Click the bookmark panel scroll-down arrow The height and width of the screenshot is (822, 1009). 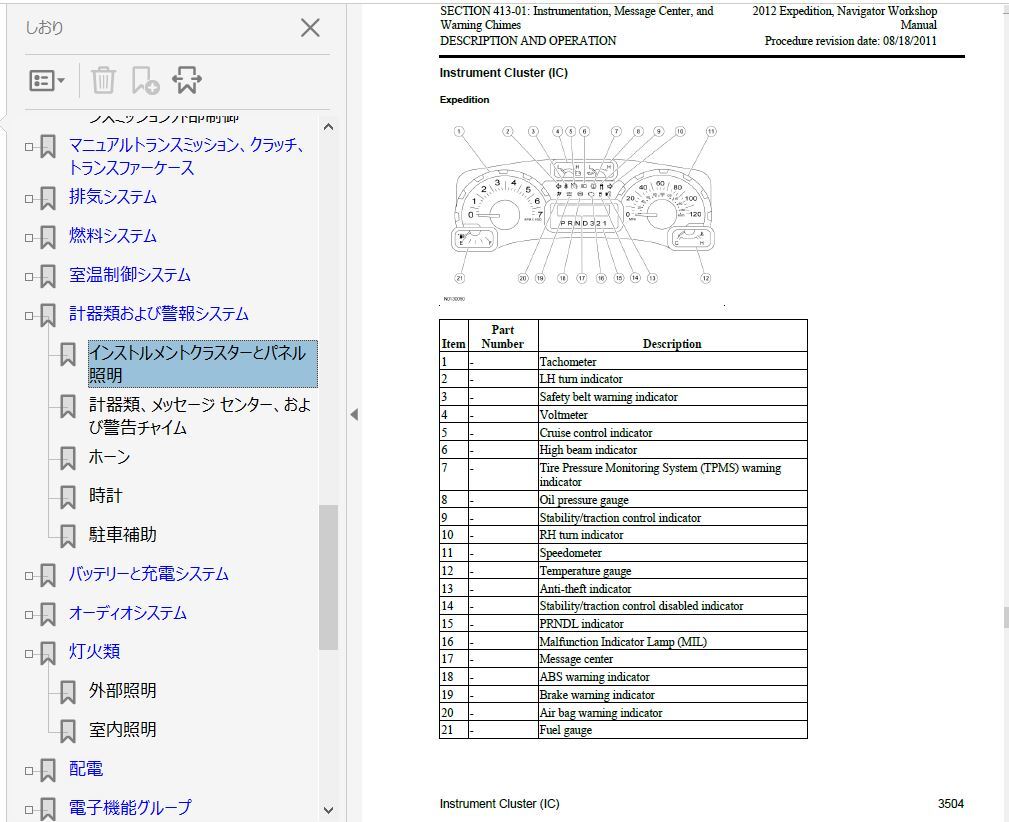click(x=328, y=810)
